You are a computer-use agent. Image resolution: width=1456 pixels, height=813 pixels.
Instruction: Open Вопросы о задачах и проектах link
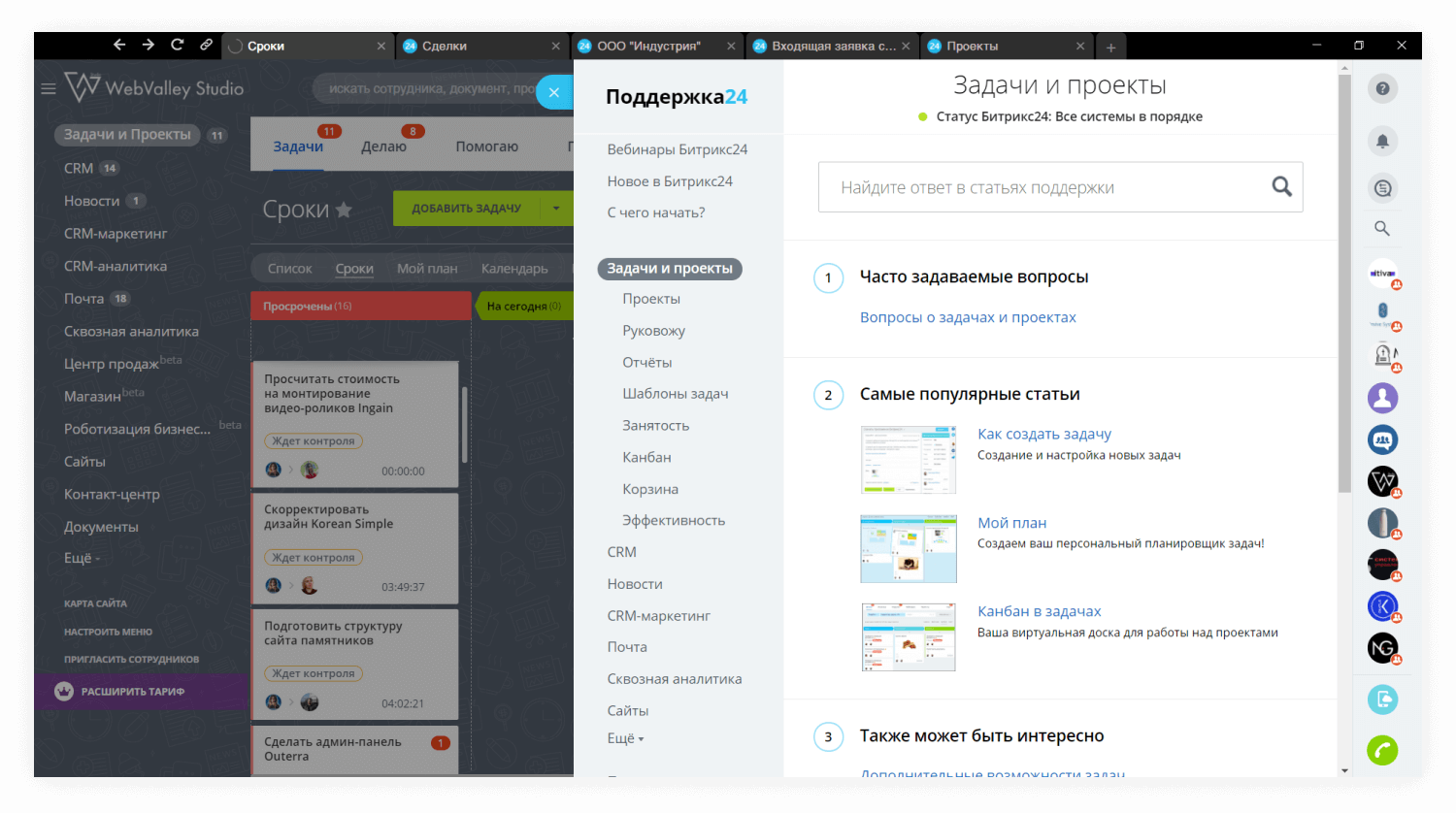[968, 317]
